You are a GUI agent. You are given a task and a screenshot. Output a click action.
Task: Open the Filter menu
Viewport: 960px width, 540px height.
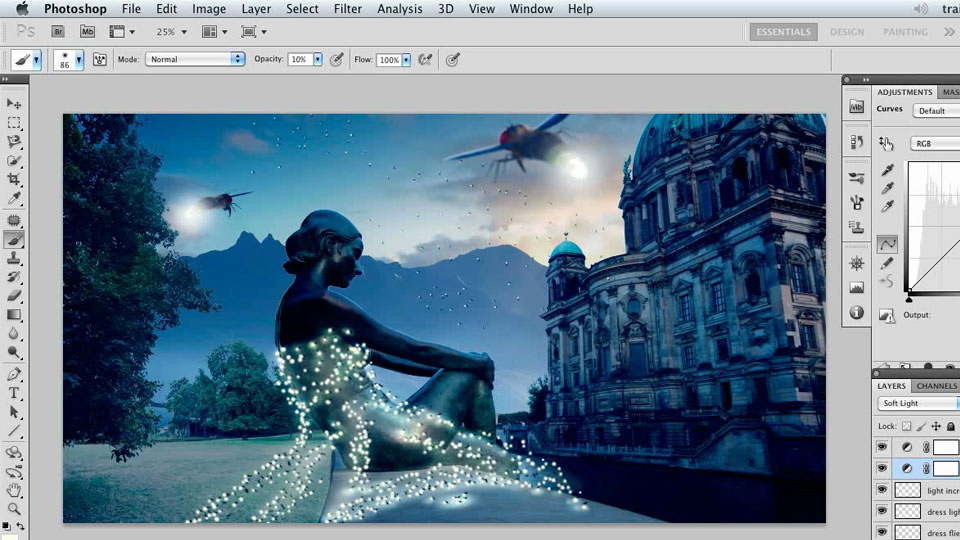348,9
